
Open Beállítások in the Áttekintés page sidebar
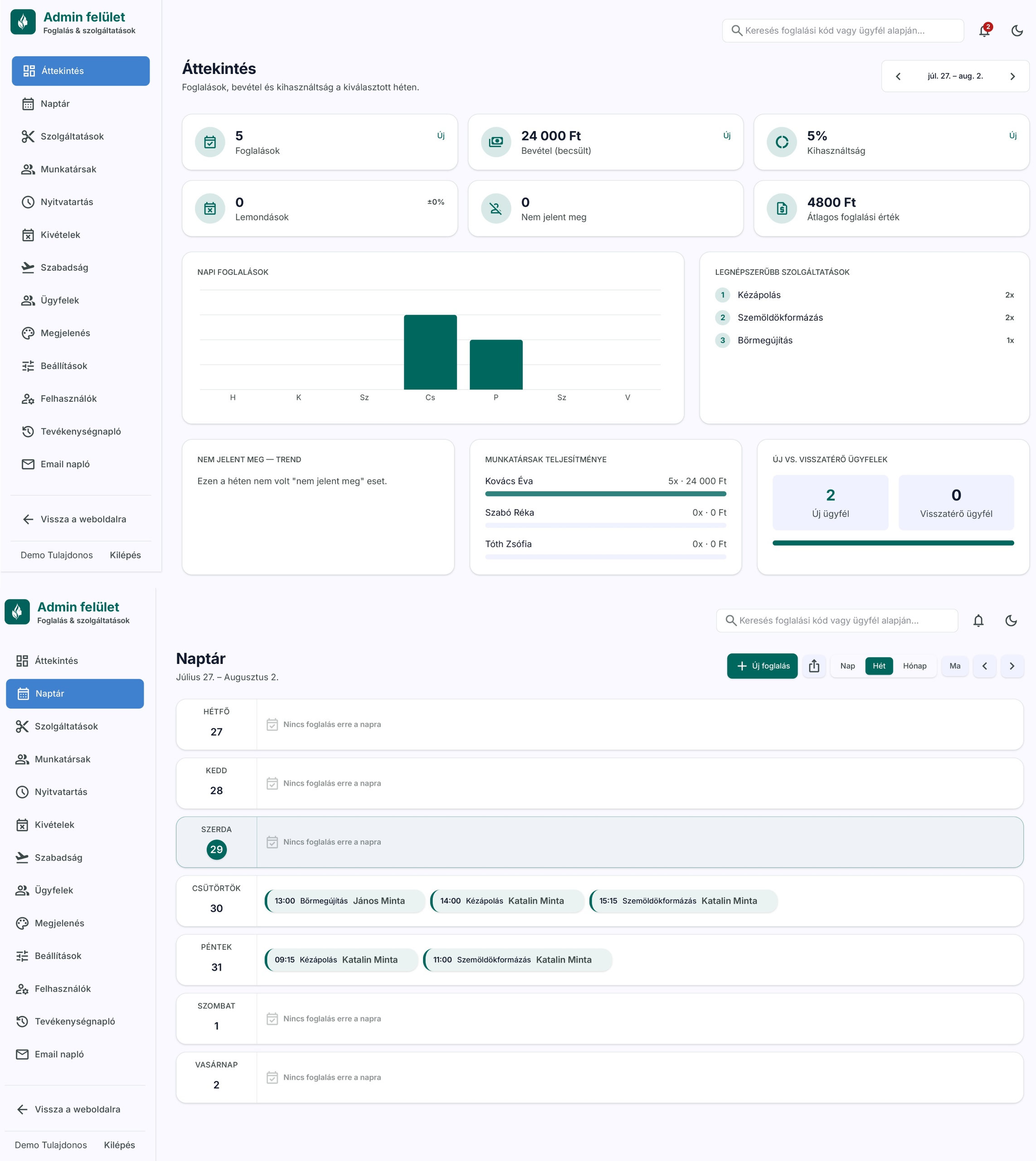click(x=81, y=366)
